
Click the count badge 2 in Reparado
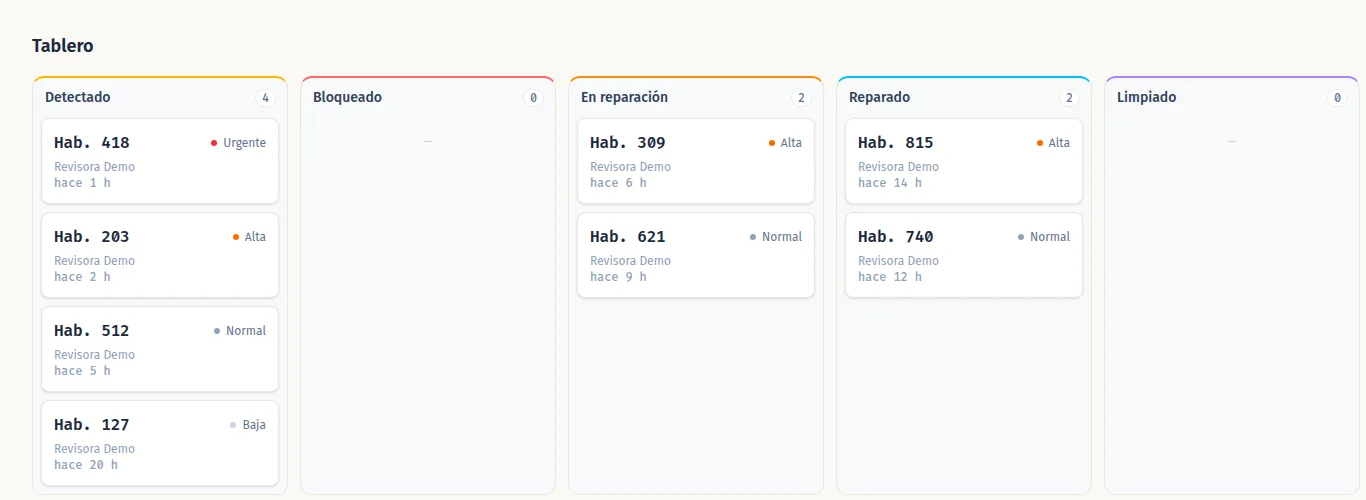pyautogui.click(x=1069, y=98)
